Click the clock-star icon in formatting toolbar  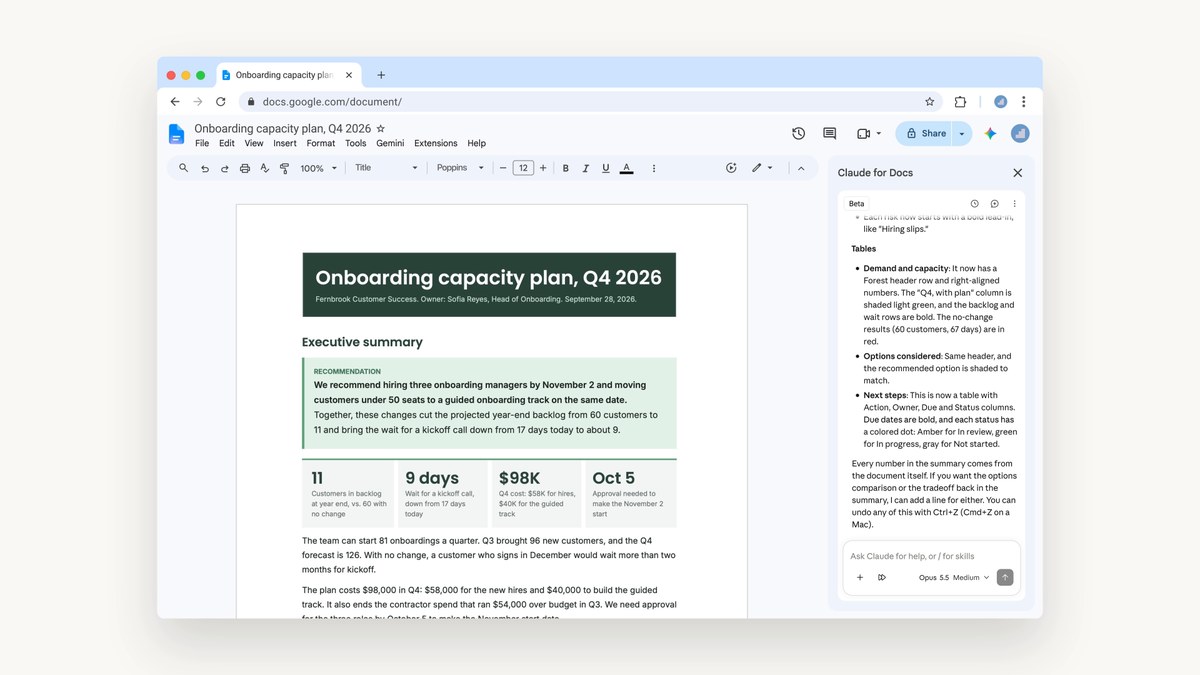(x=731, y=168)
